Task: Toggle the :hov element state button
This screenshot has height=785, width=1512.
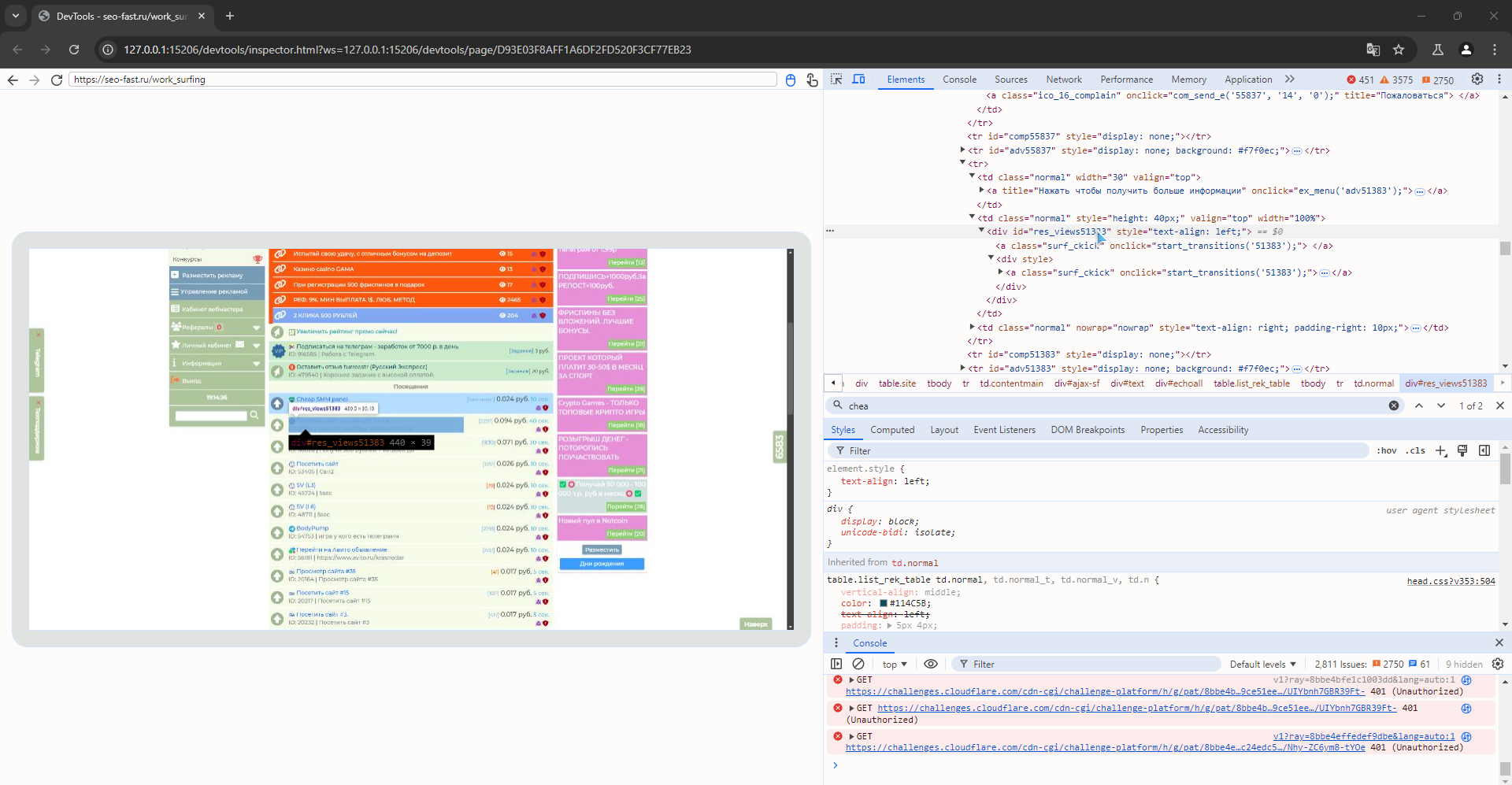Action: 1387,450
